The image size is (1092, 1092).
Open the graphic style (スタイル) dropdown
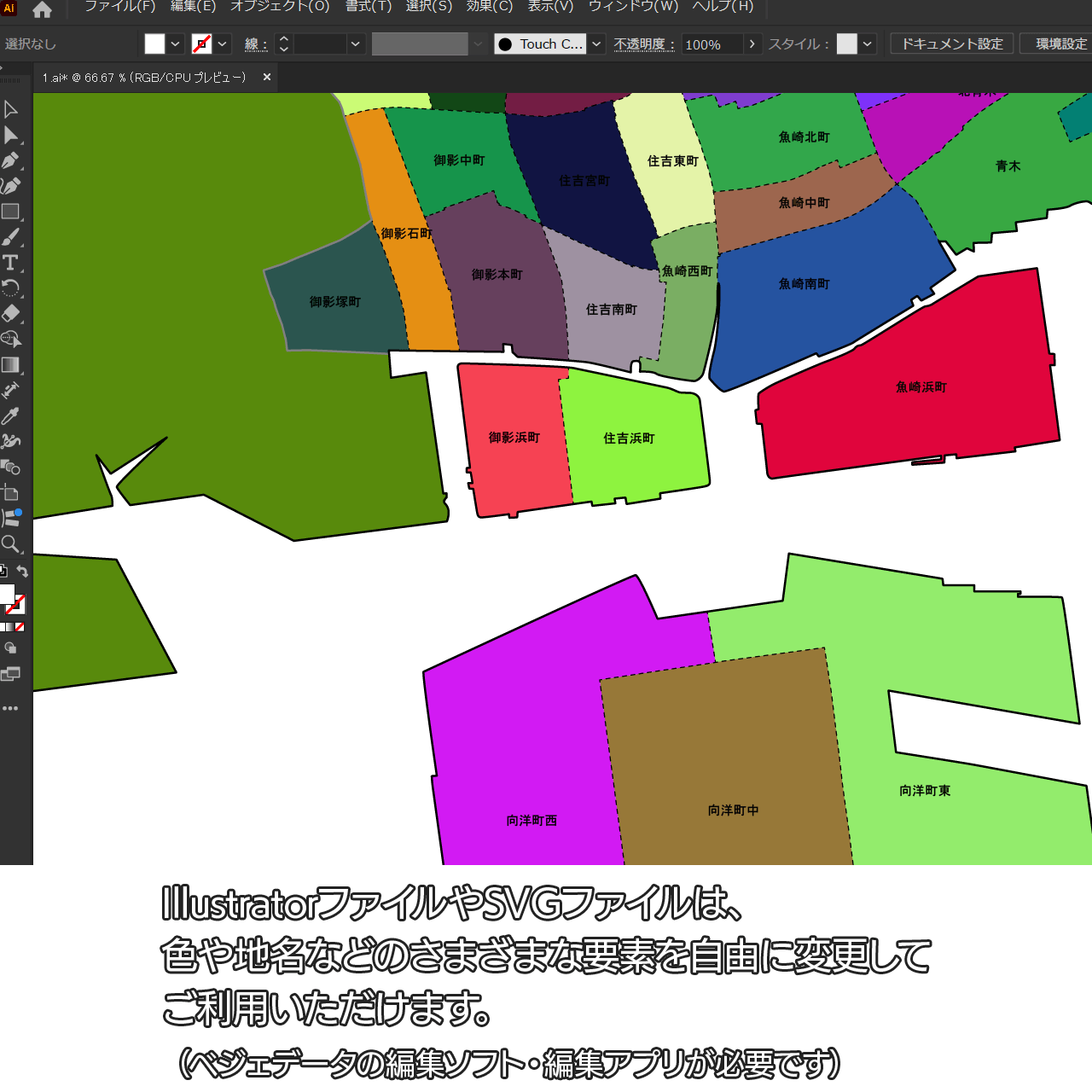click(868, 44)
